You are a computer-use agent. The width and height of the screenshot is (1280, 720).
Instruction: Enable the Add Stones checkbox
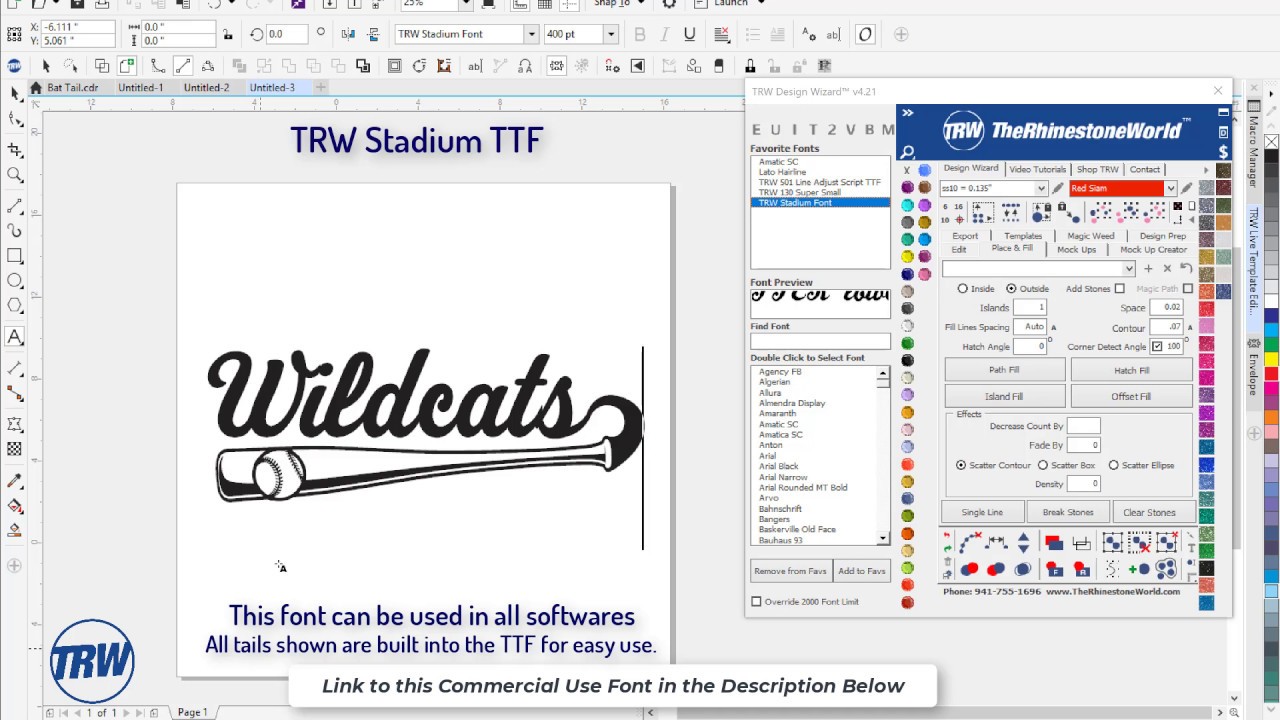pyautogui.click(x=1119, y=289)
